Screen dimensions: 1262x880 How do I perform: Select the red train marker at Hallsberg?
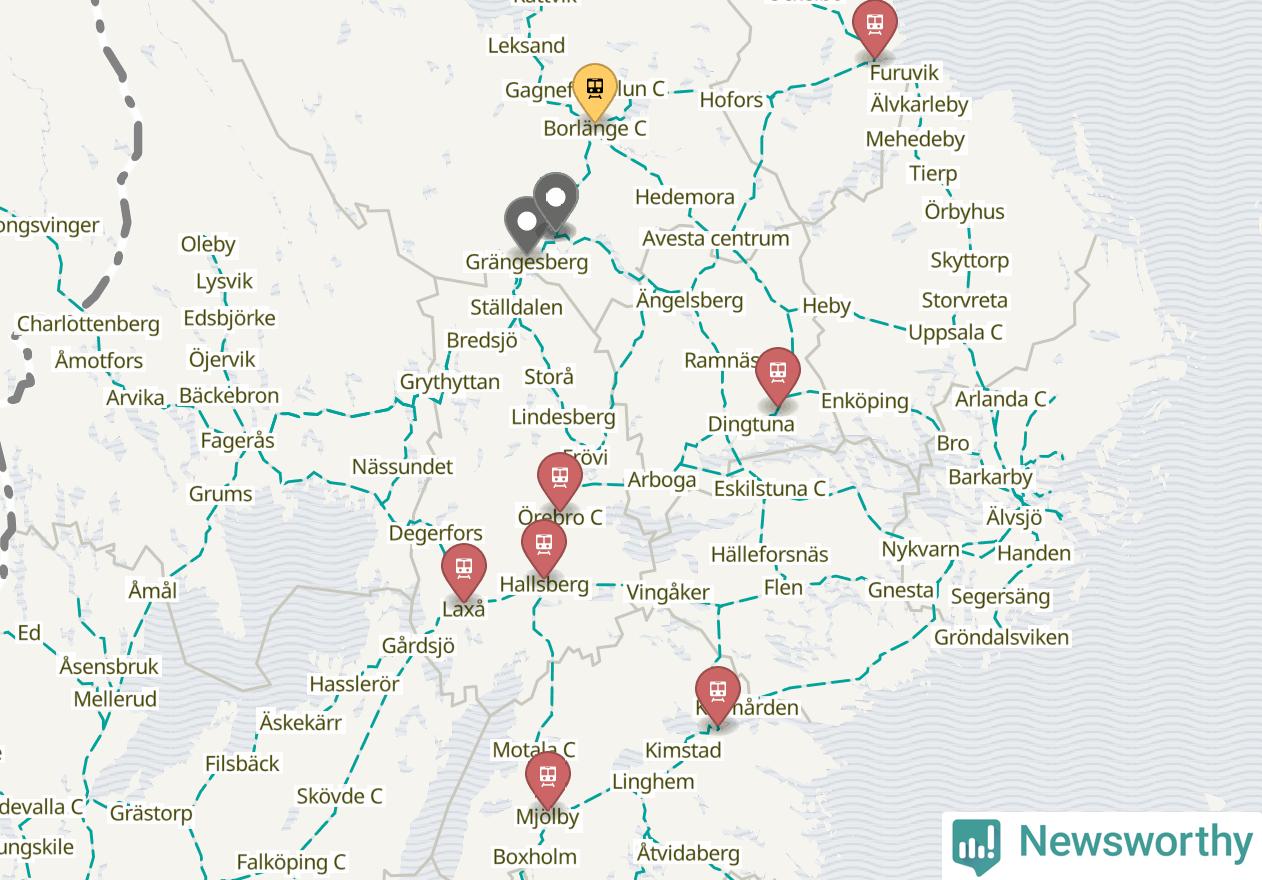click(544, 548)
